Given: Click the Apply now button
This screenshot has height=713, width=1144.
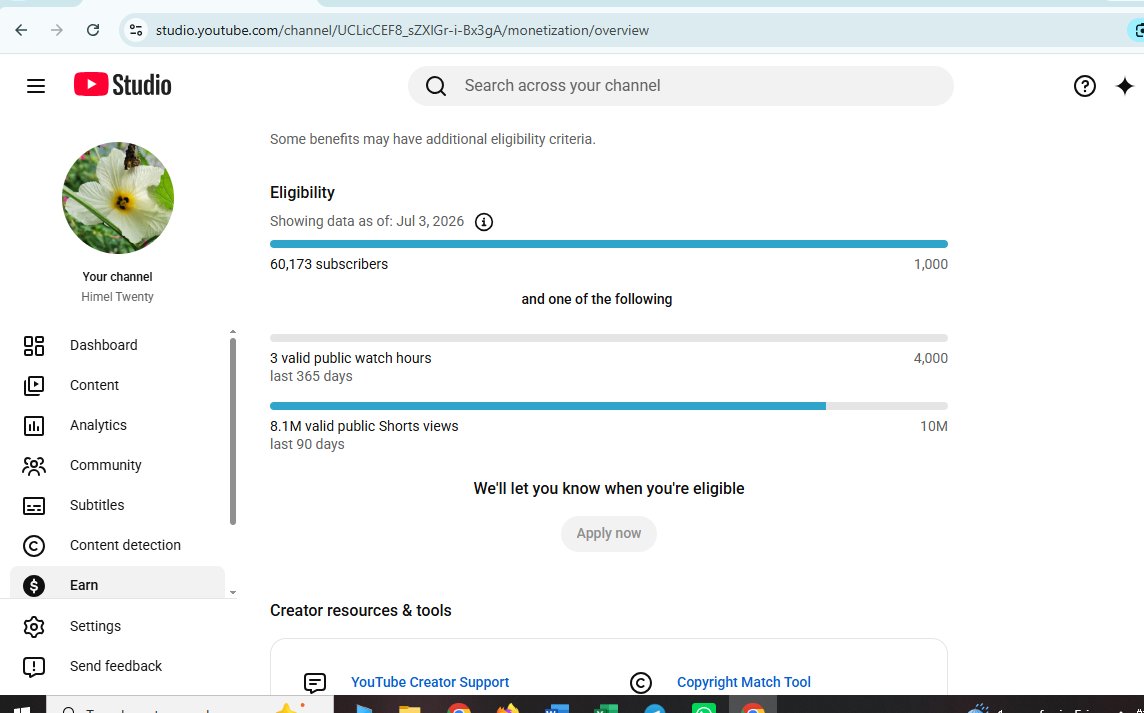Looking at the screenshot, I should coord(608,533).
